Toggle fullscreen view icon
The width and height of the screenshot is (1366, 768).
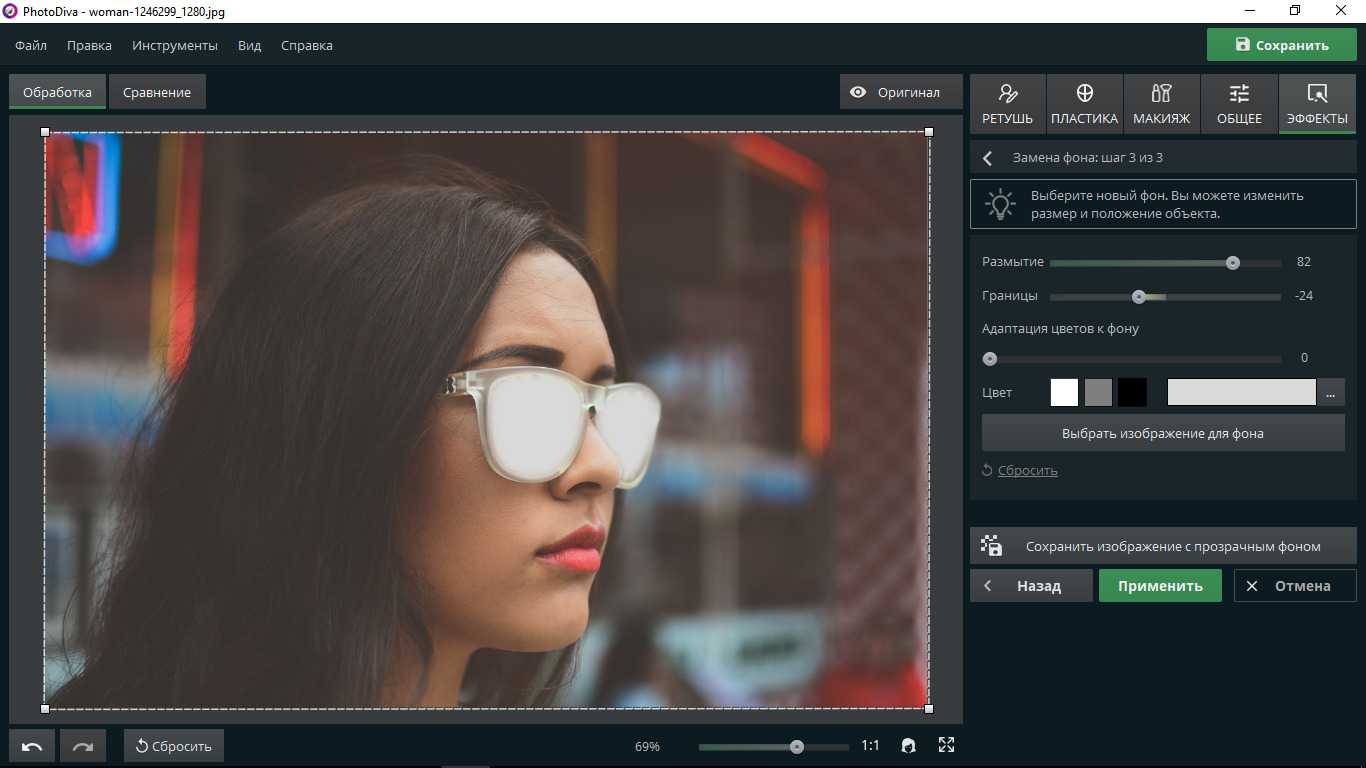click(x=946, y=745)
